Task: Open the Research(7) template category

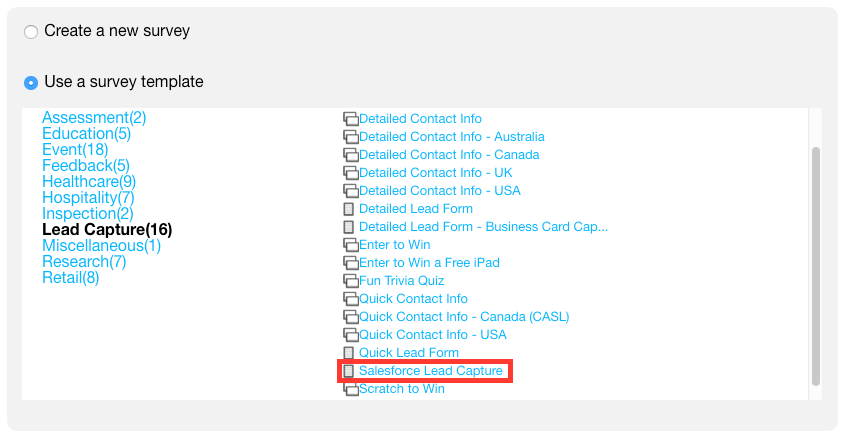Action: click(84, 262)
